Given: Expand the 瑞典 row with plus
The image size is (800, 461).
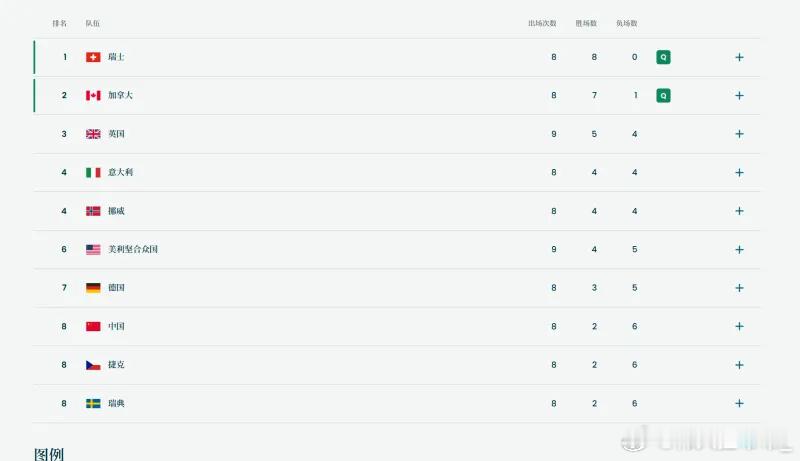Looking at the screenshot, I should [739, 403].
